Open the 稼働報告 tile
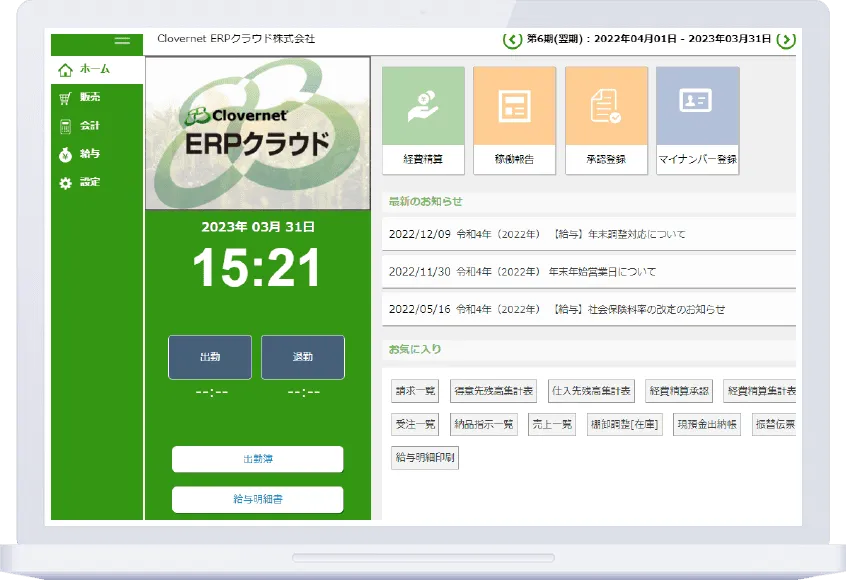 514,120
